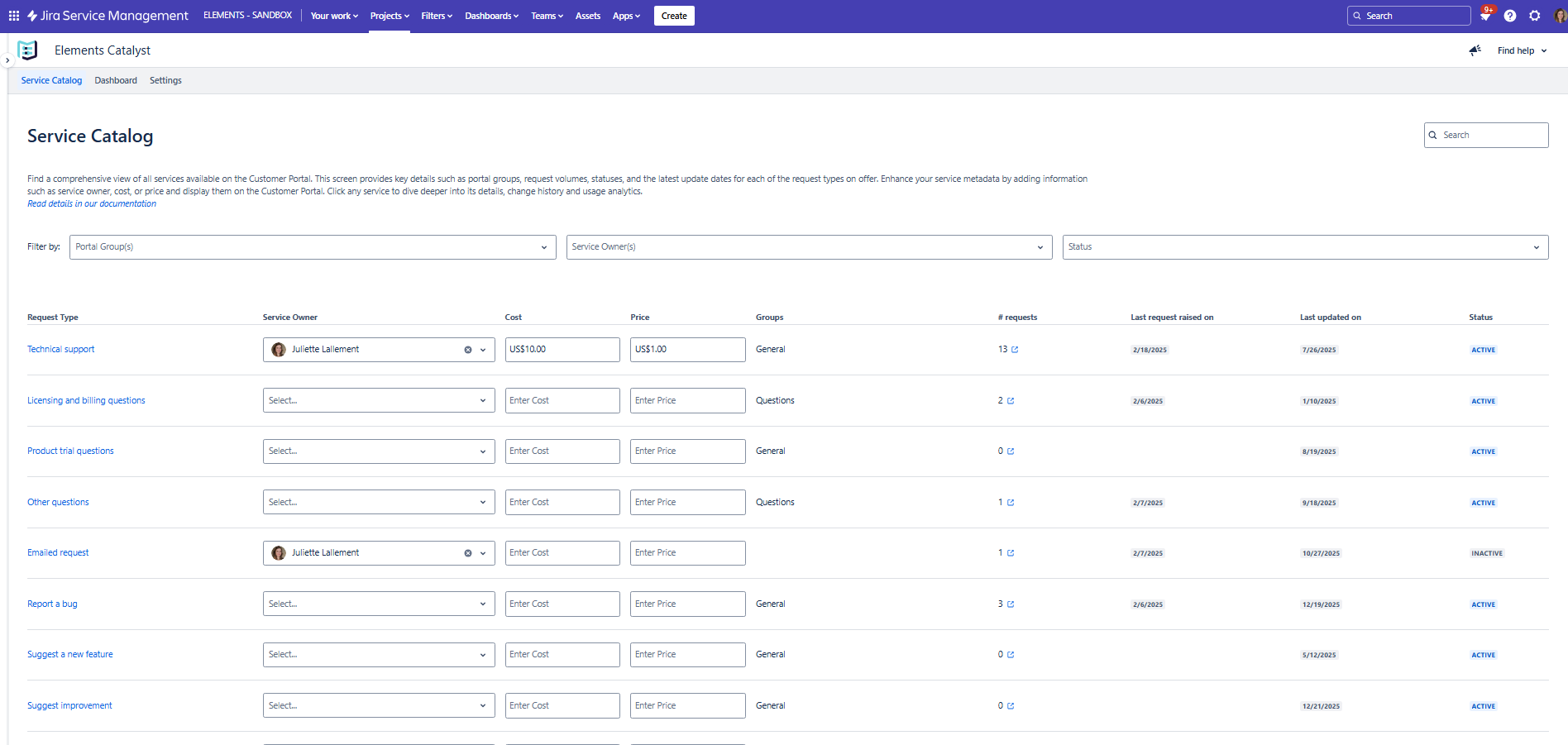The image size is (1568, 745).
Task: Open Report a bug requests external link icon
Action: click(x=1011, y=604)
